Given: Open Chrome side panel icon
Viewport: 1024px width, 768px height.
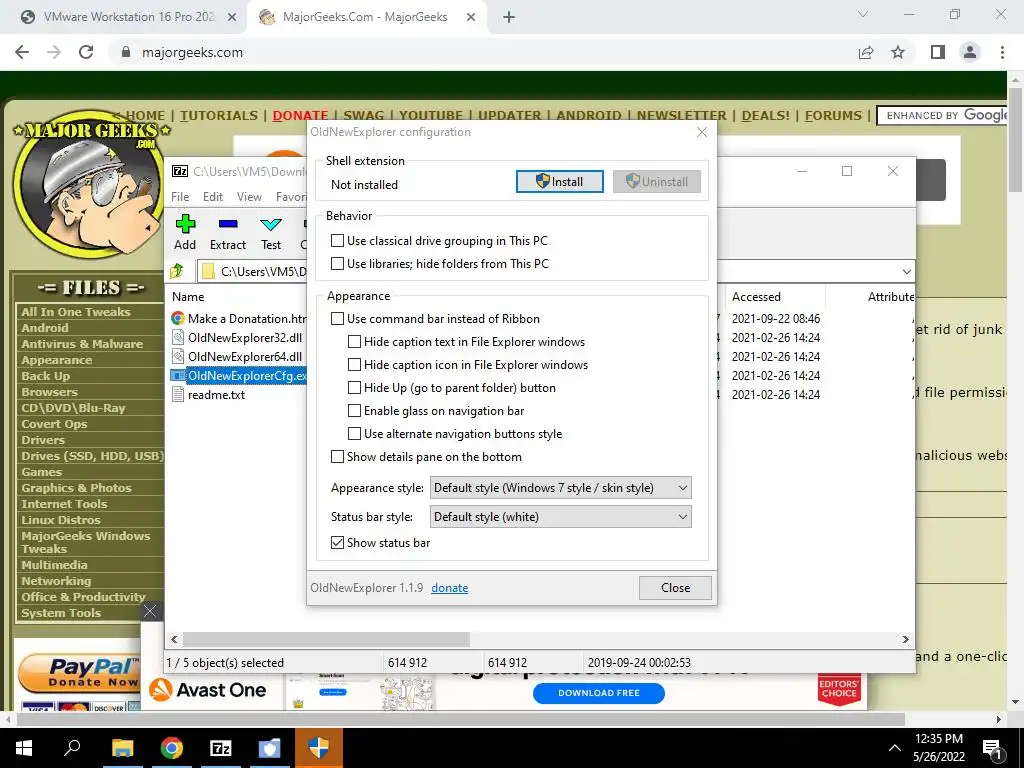Looking at the screenshot, I should (x=938, y=52).
